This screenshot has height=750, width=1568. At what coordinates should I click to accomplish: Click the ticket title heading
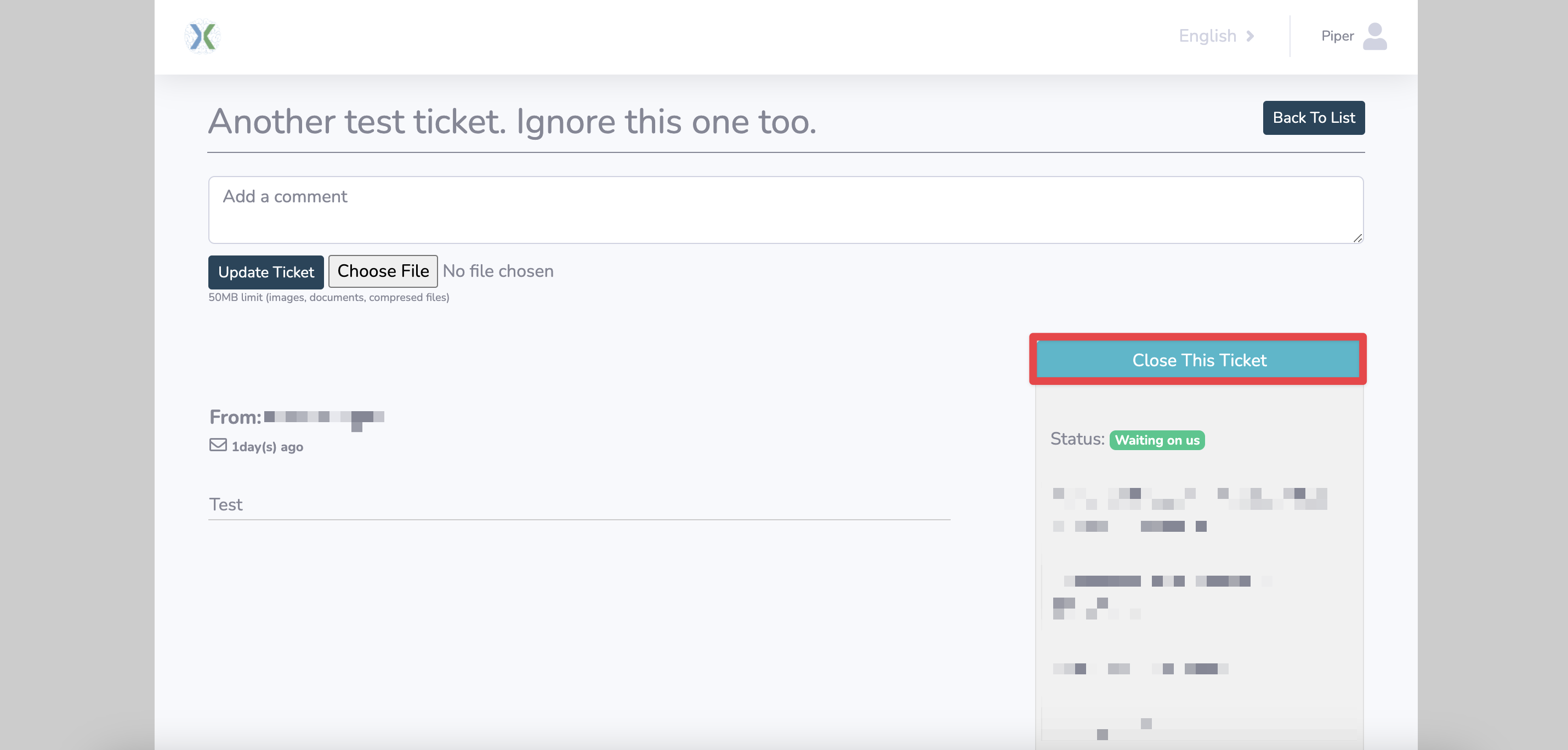click(512, 122)
